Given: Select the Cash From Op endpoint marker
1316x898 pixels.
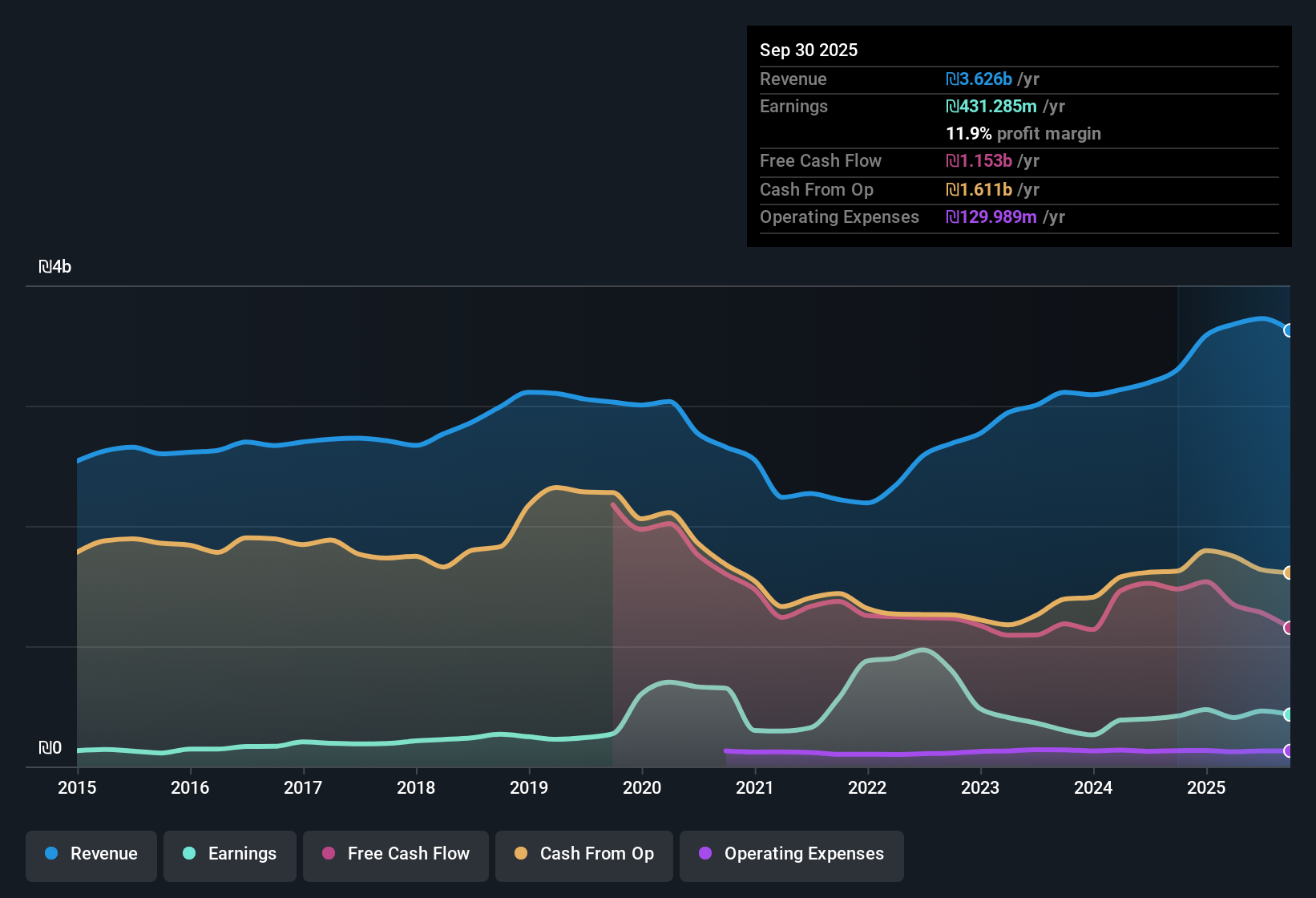Looking at the screenshot, I should tap(1289, 572).
